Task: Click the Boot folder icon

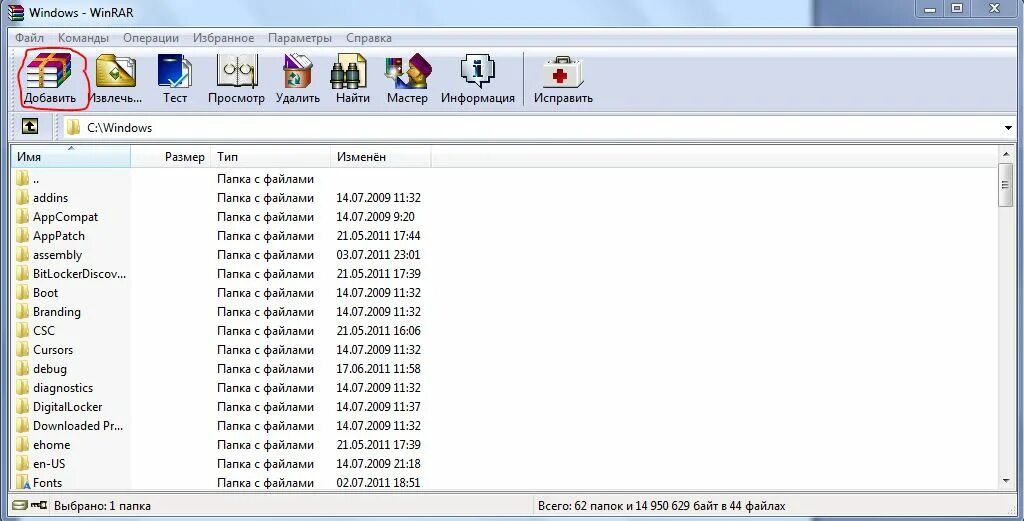Action: point(23,292)
